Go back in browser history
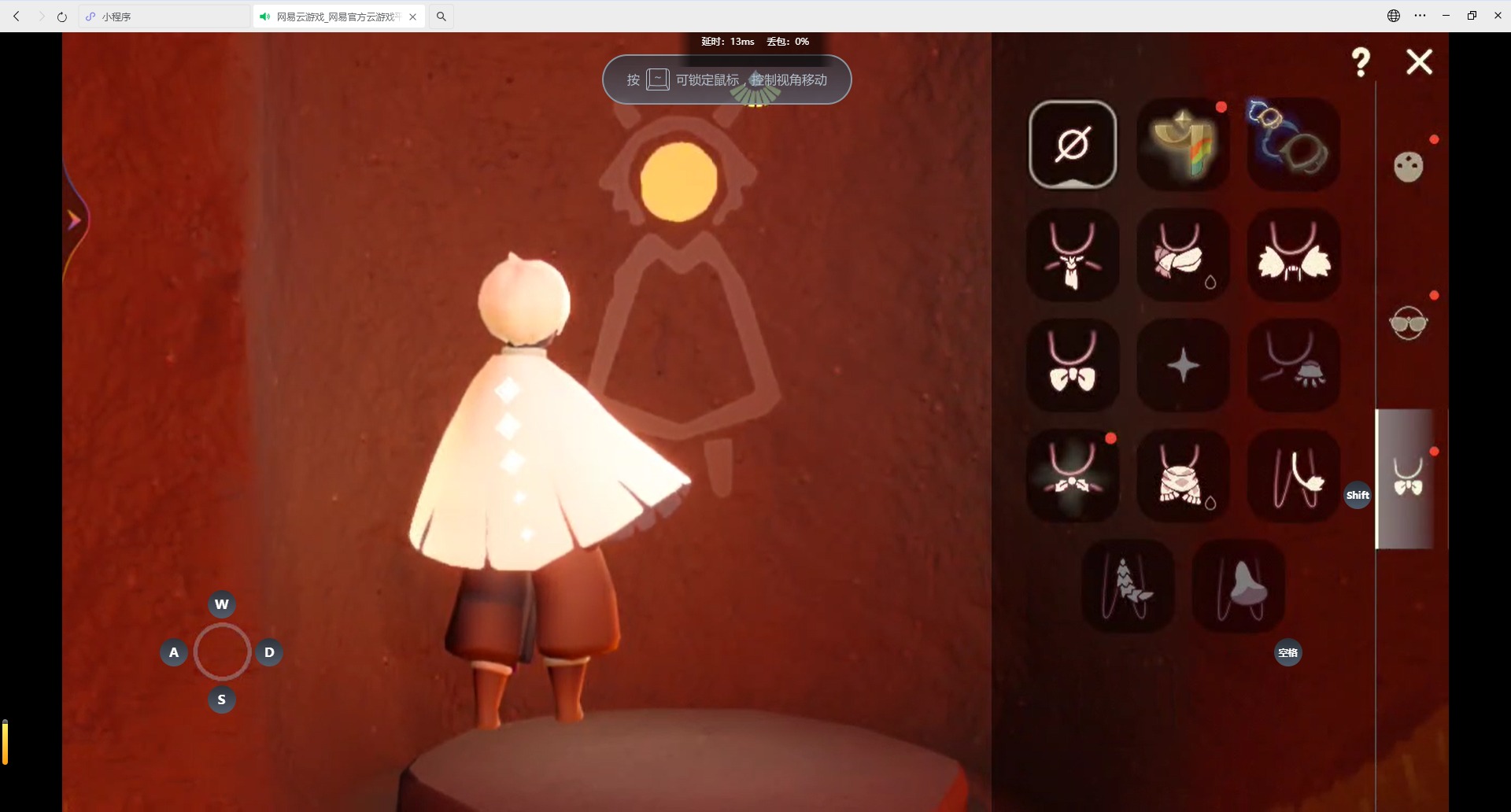This screenshot has height=812, width=1511. click(17, 17)
